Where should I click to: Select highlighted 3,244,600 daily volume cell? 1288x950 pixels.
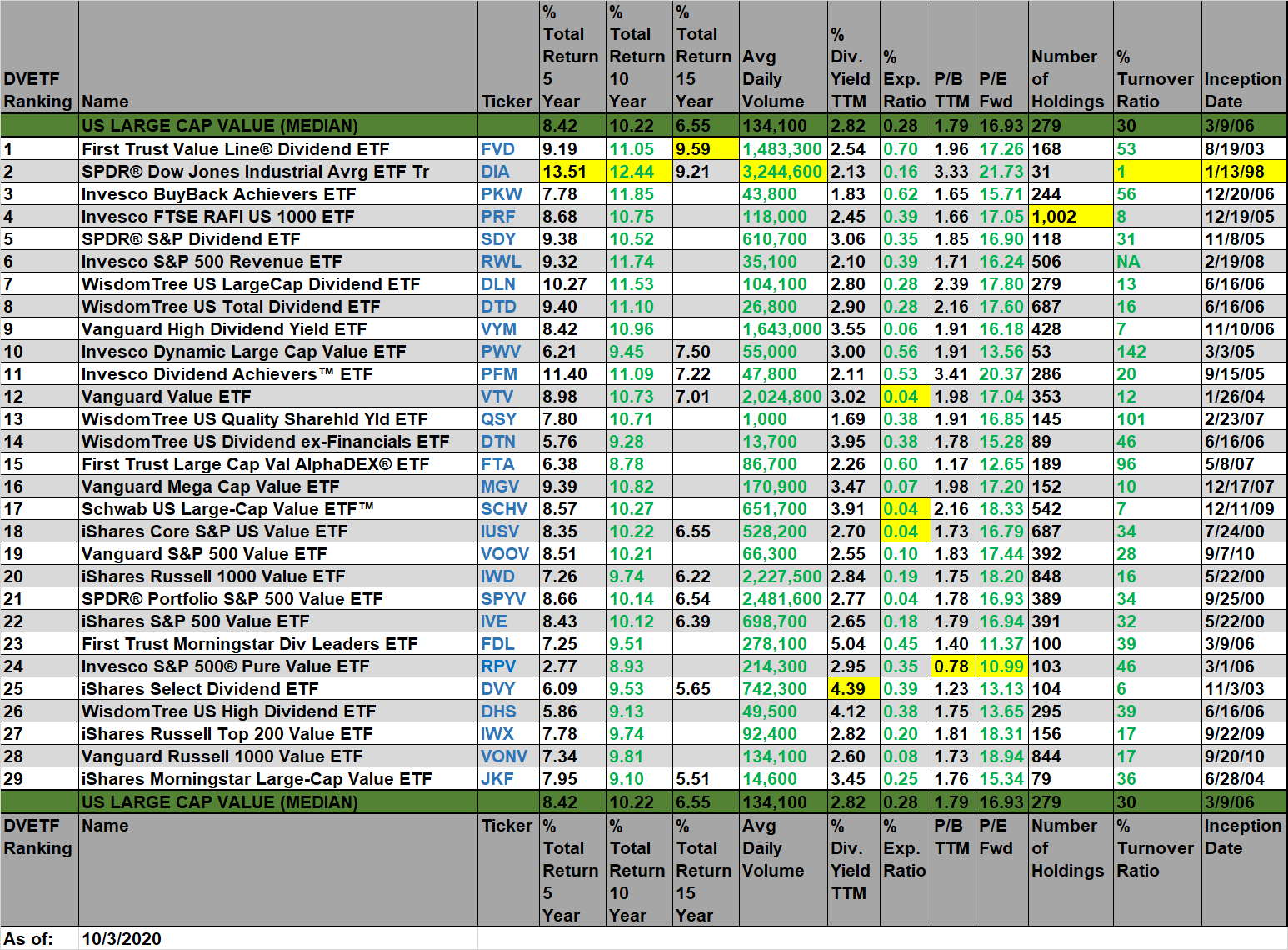pyautogui.click(x=784, y=172)
